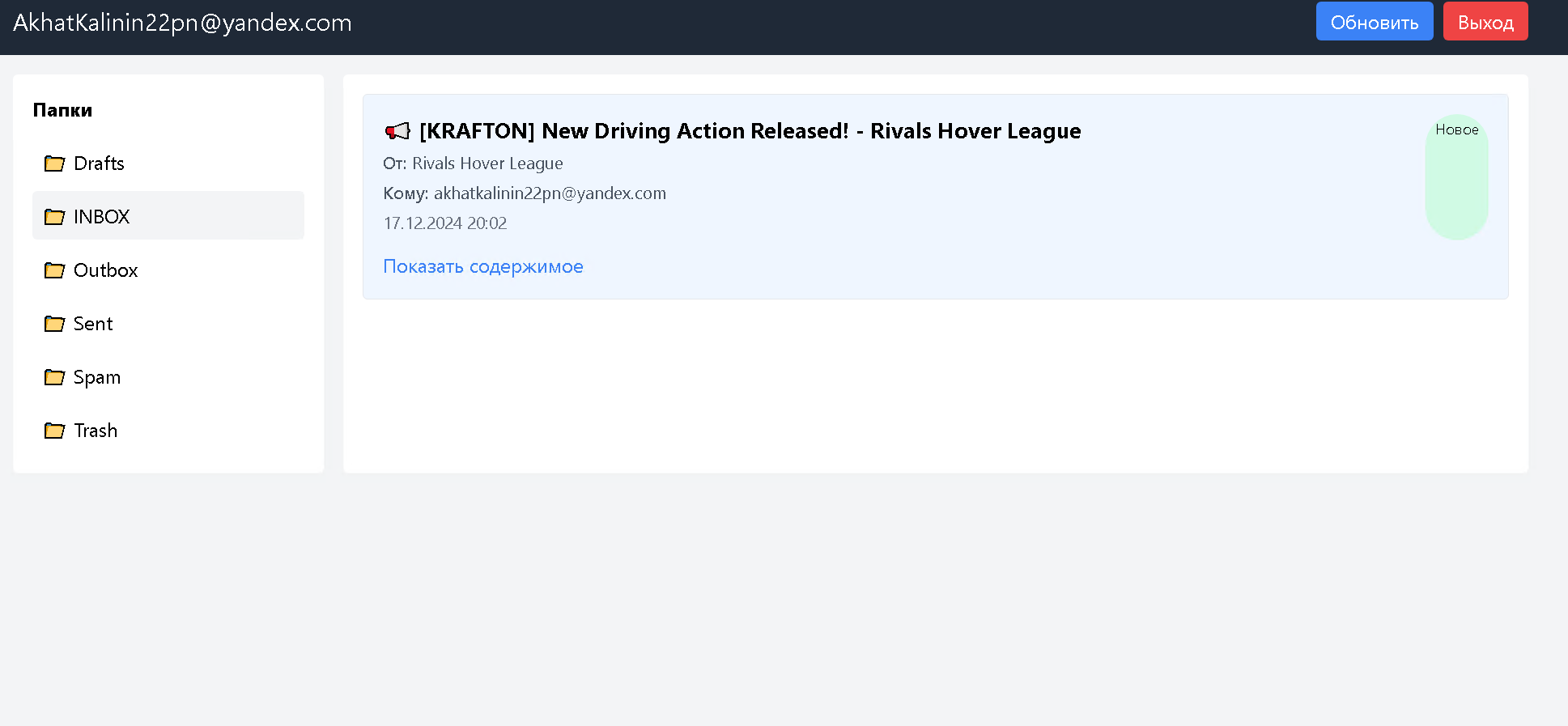This screenshot has height=726, width=1568.
Task: Click the green Новое badge
Action: [x=1456, y=176]
